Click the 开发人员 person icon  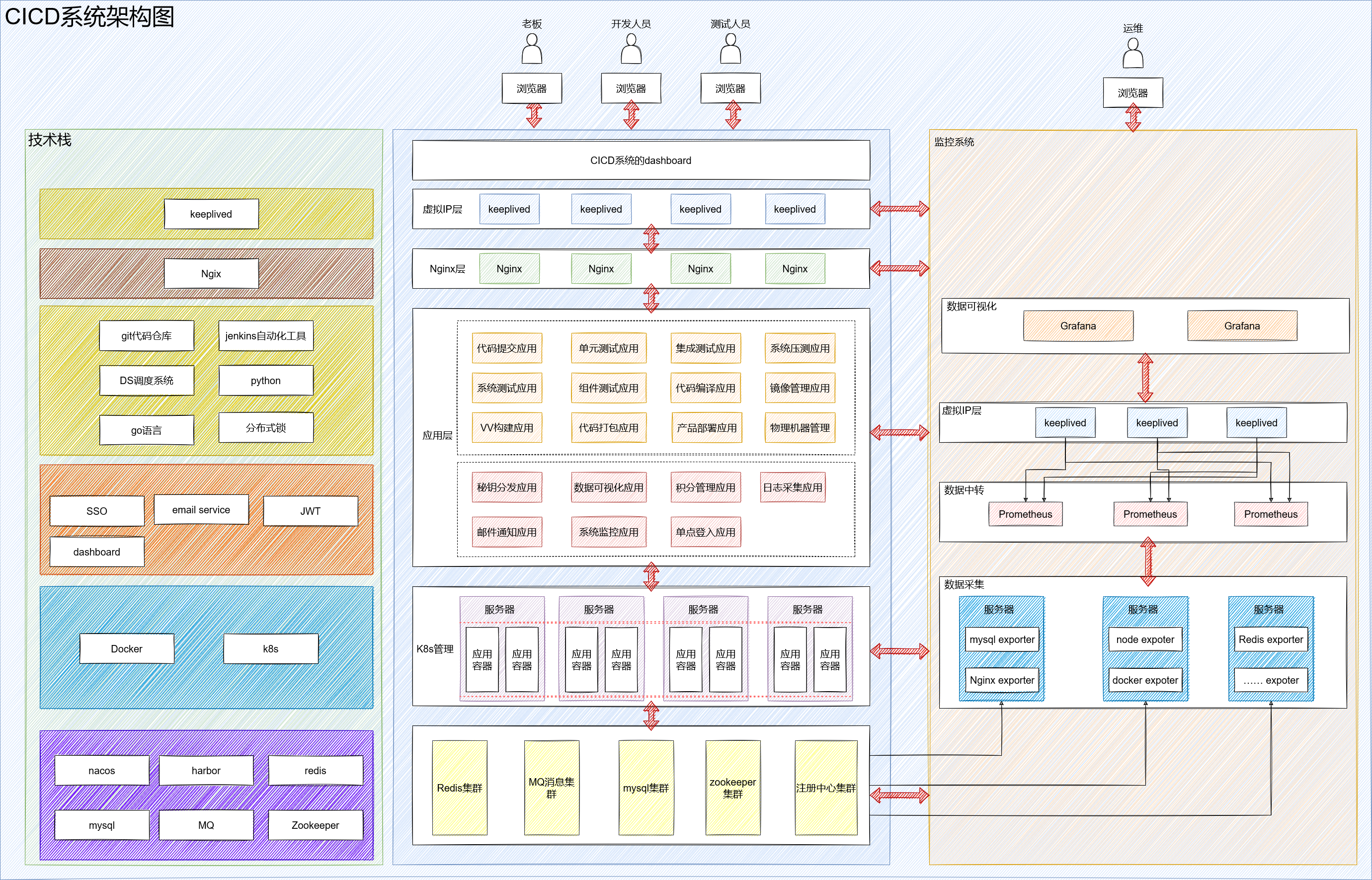pyautogui.click(x=631, y=49)
